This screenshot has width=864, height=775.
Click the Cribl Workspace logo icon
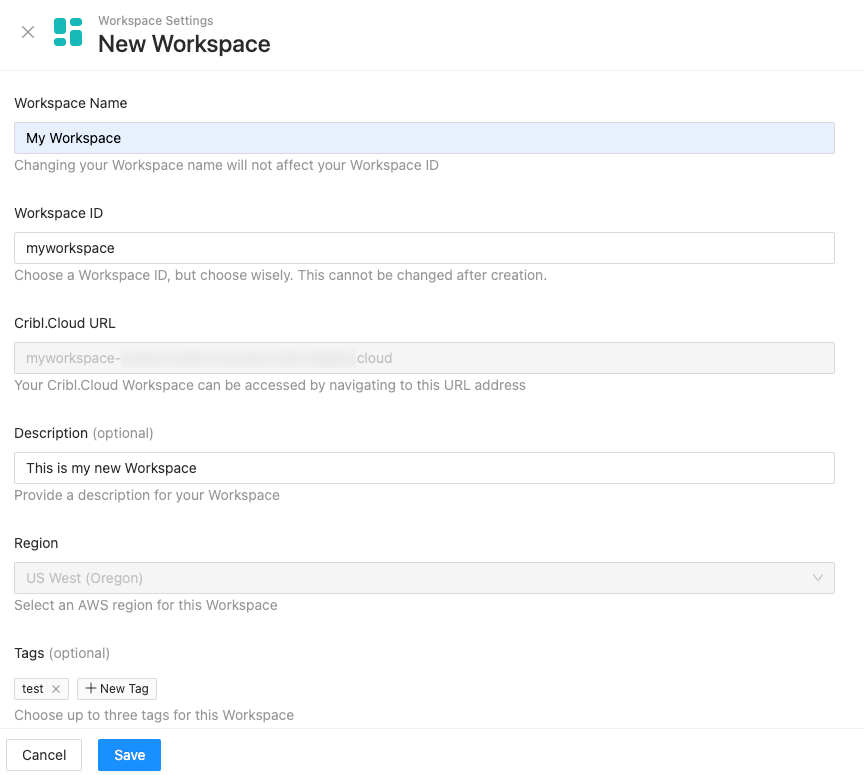(68, 32)
